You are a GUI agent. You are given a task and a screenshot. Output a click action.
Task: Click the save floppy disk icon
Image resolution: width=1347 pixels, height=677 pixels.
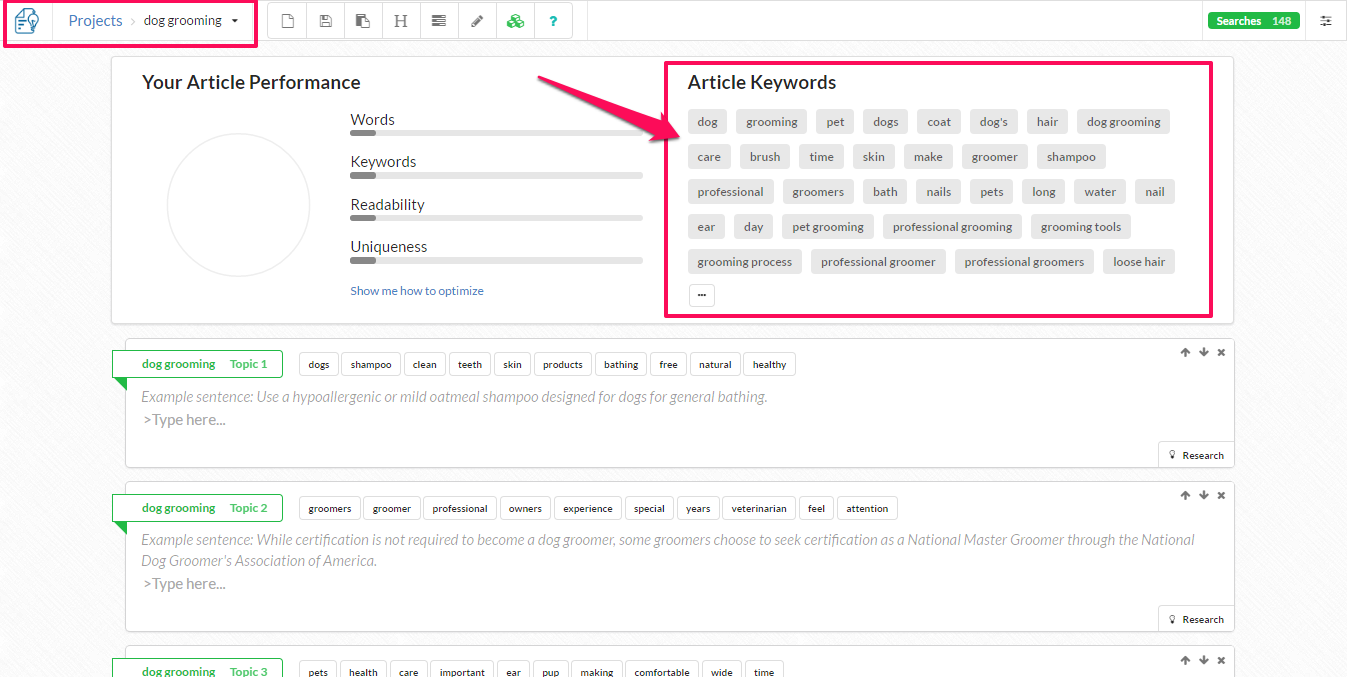tap(326, 21)
